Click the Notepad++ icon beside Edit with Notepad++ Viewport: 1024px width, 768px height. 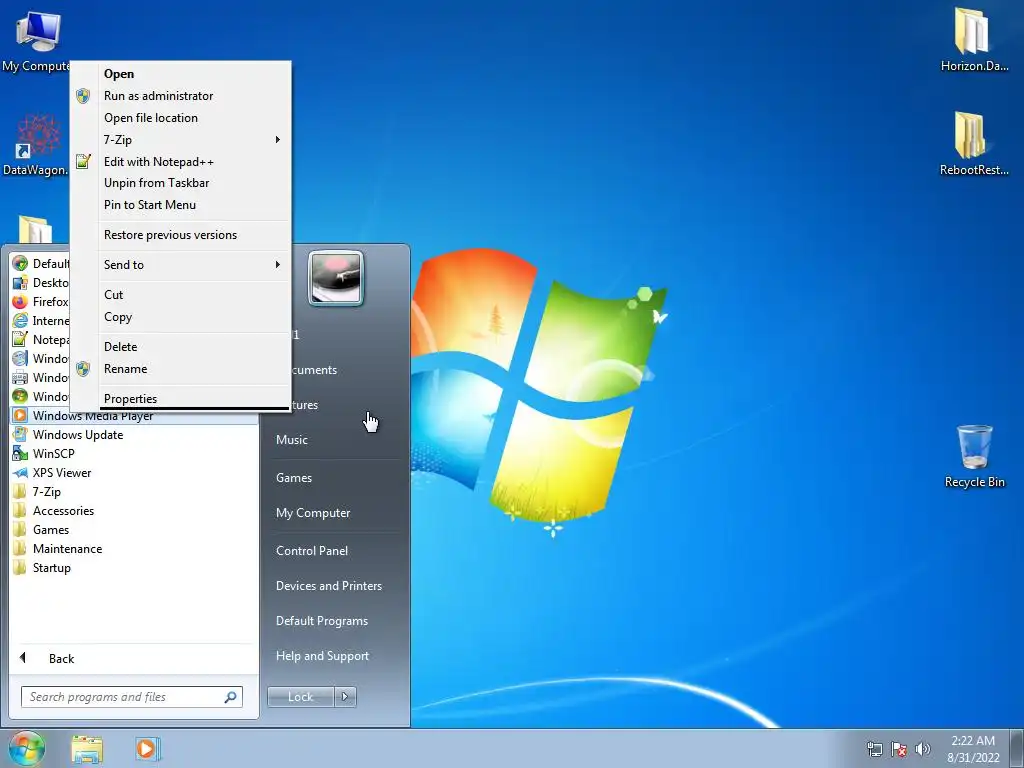pos(83,161)
